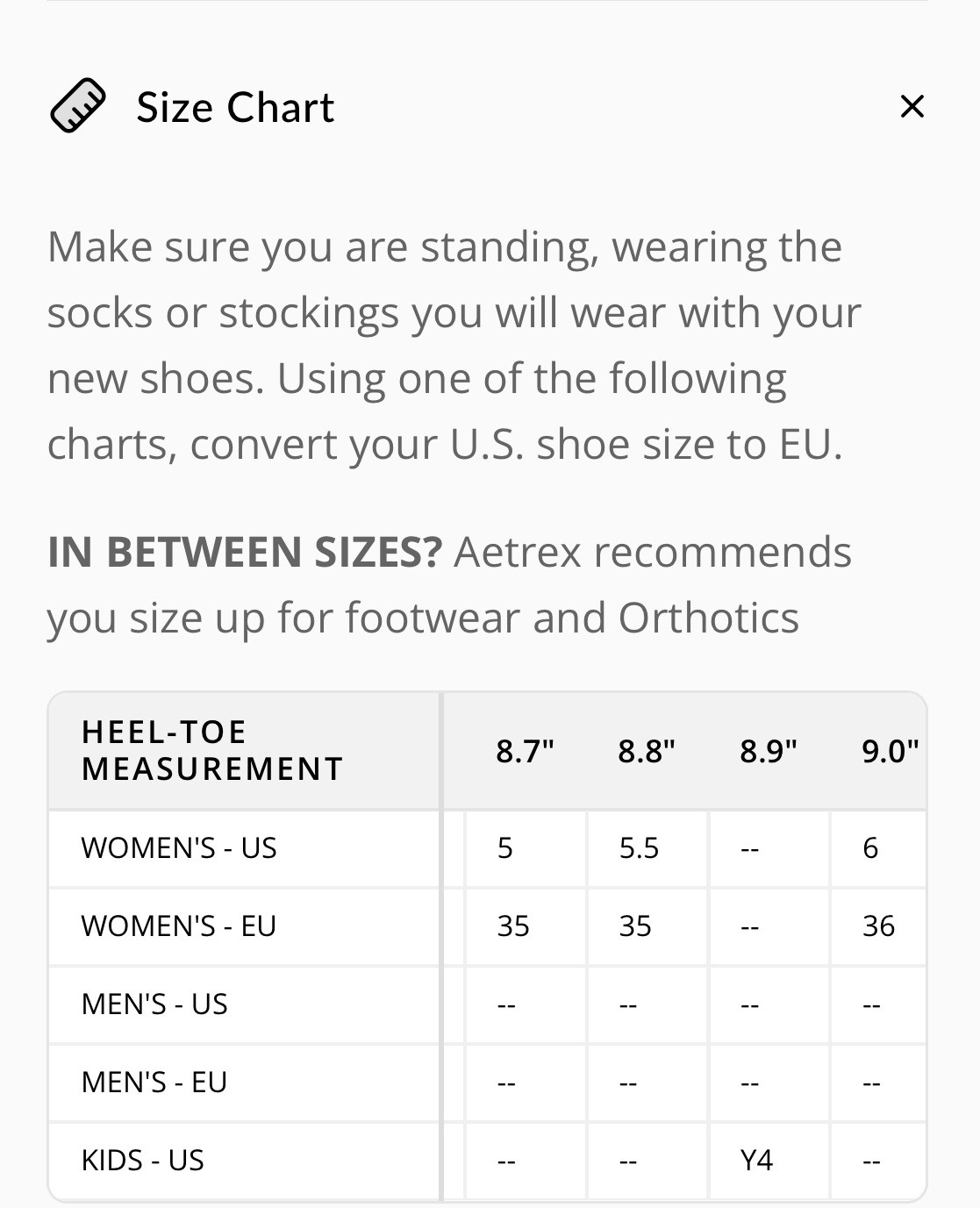Screen dimensions: 980x1208
Task: Close the Size Chart panel
Action: click(x=912, y=107)
